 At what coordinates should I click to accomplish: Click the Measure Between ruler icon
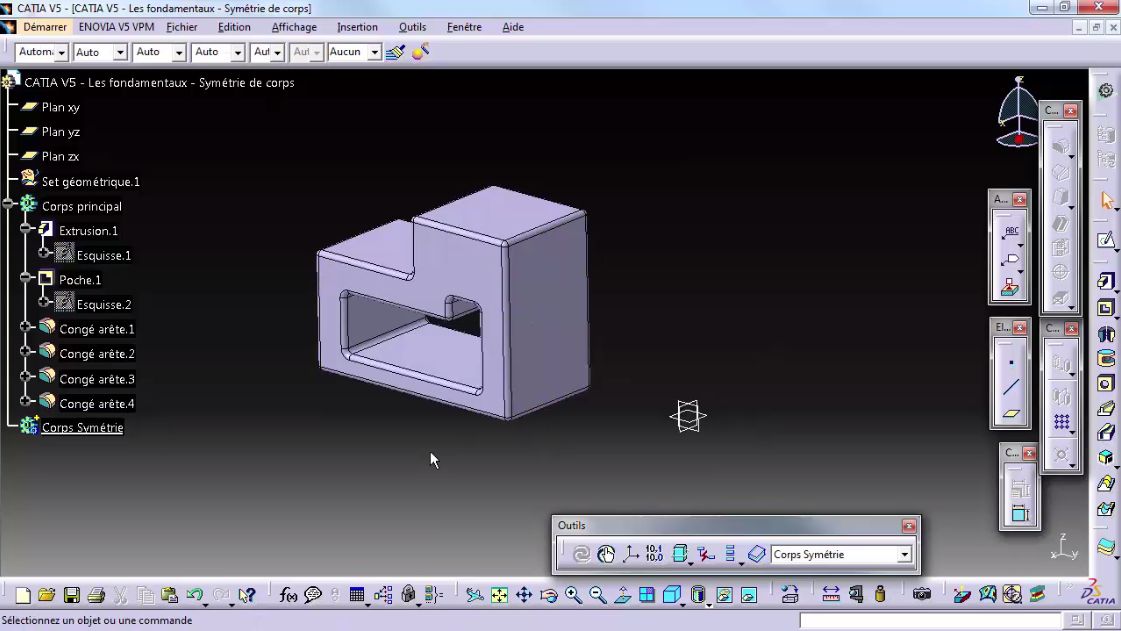[x=831, y=595]
